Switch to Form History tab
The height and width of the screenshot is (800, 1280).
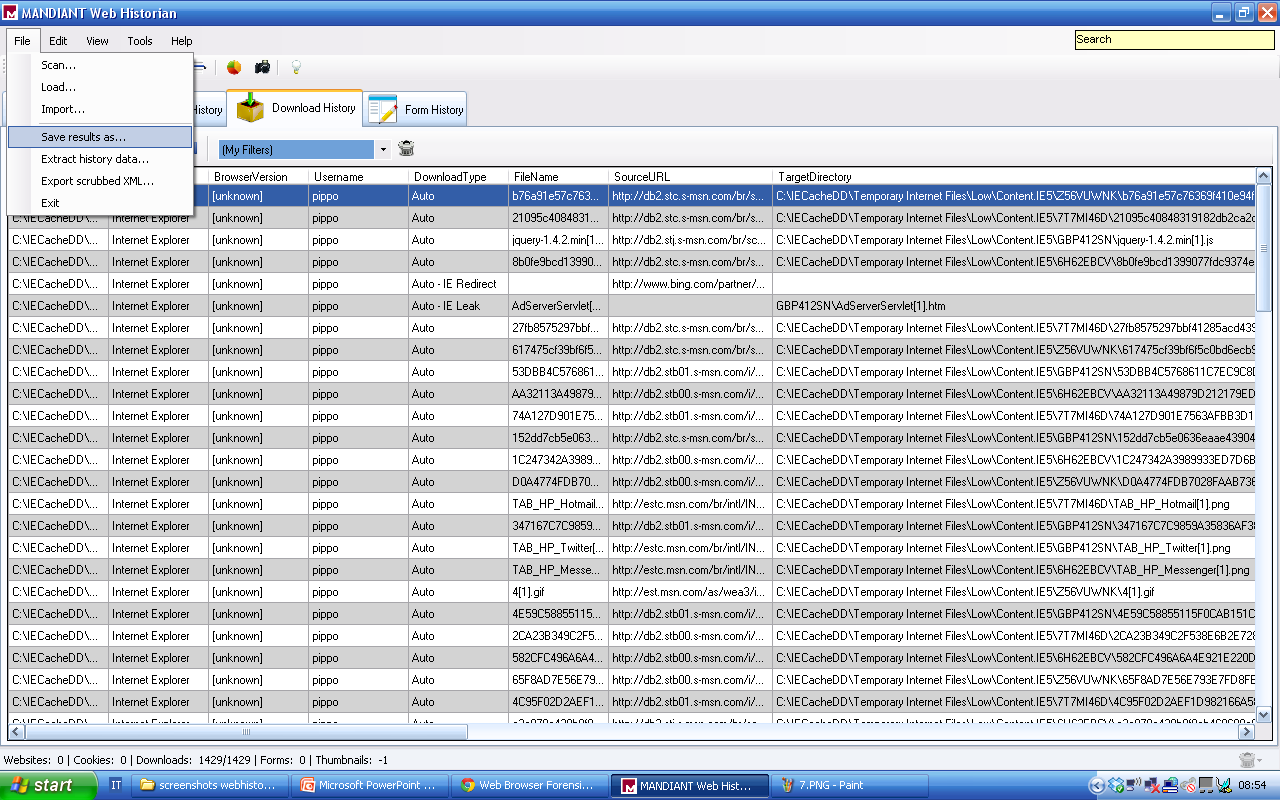point(416,110)
